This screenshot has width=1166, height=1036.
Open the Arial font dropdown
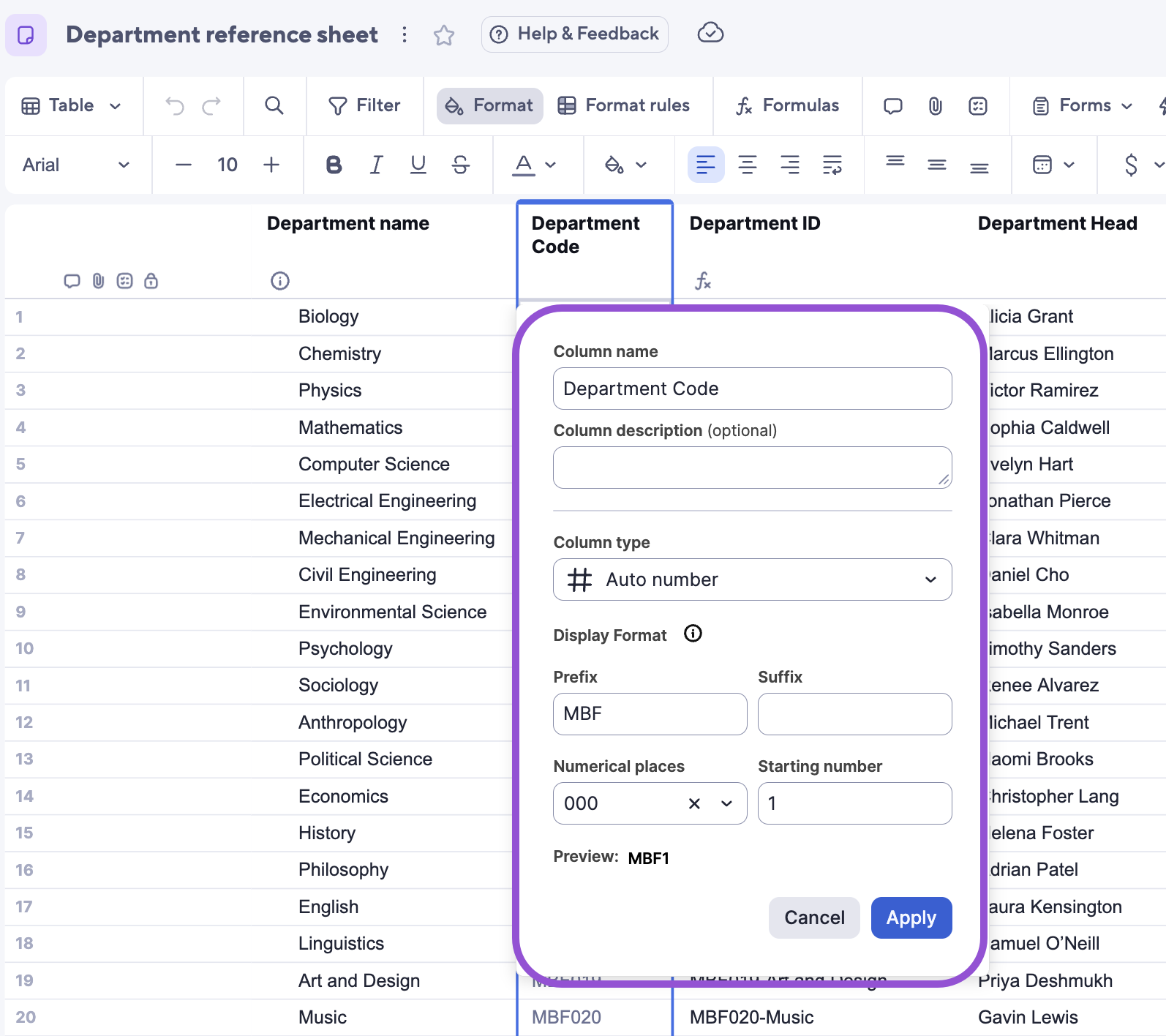click(75, 165)
